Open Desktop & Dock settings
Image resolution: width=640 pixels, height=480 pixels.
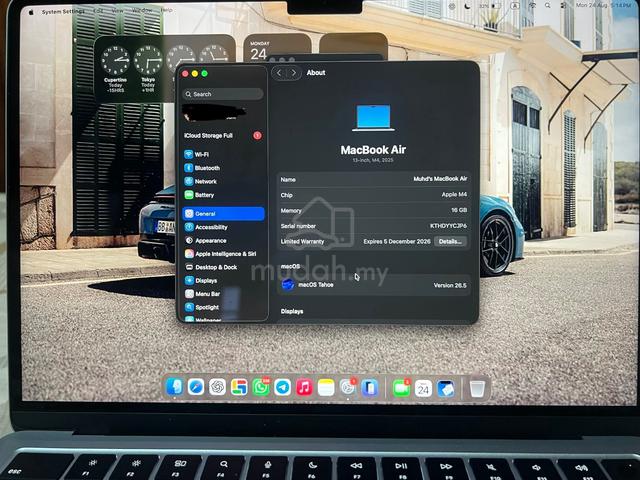pyautogui.click(x=223, y=267)
